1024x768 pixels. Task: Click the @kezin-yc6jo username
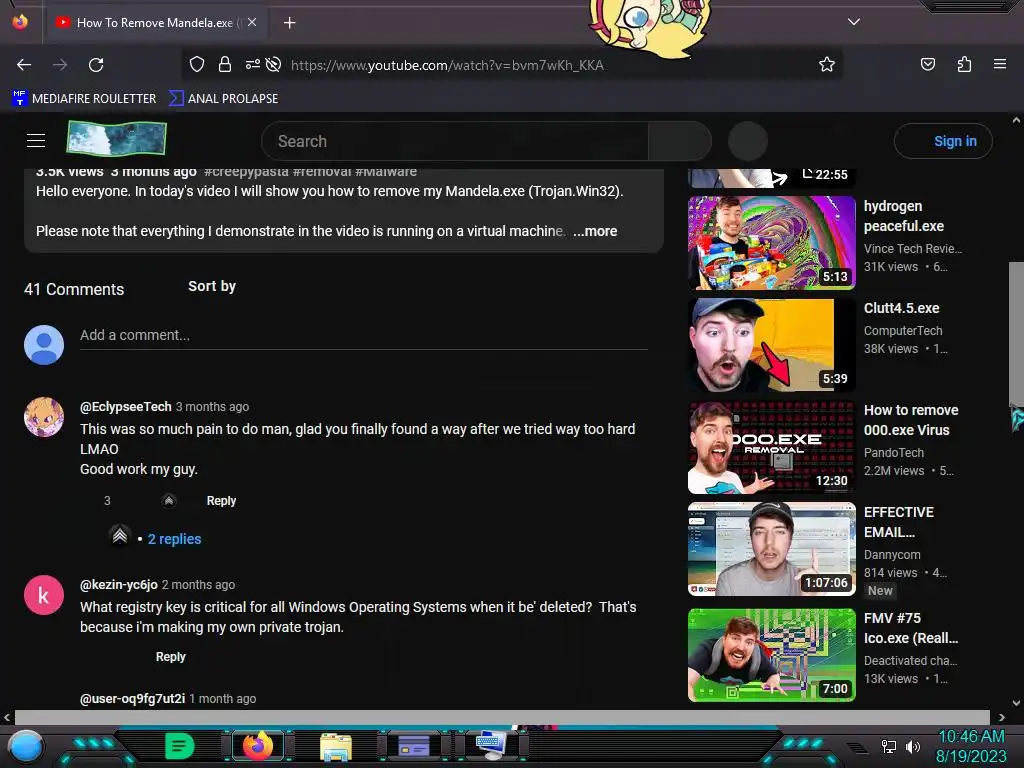119,585
